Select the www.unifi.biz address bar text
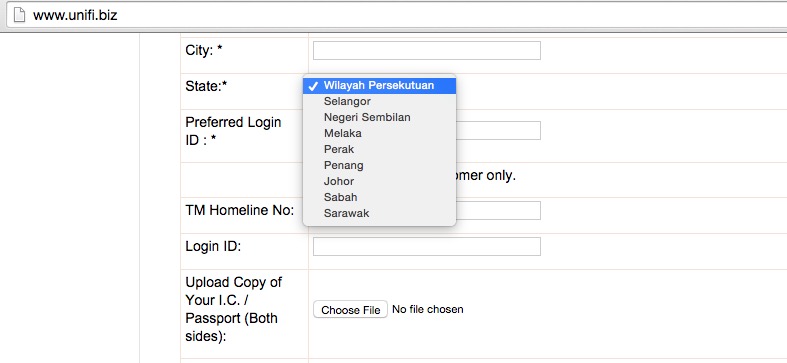The height and width of the screenshot is (363, 787). click(75, 15)
